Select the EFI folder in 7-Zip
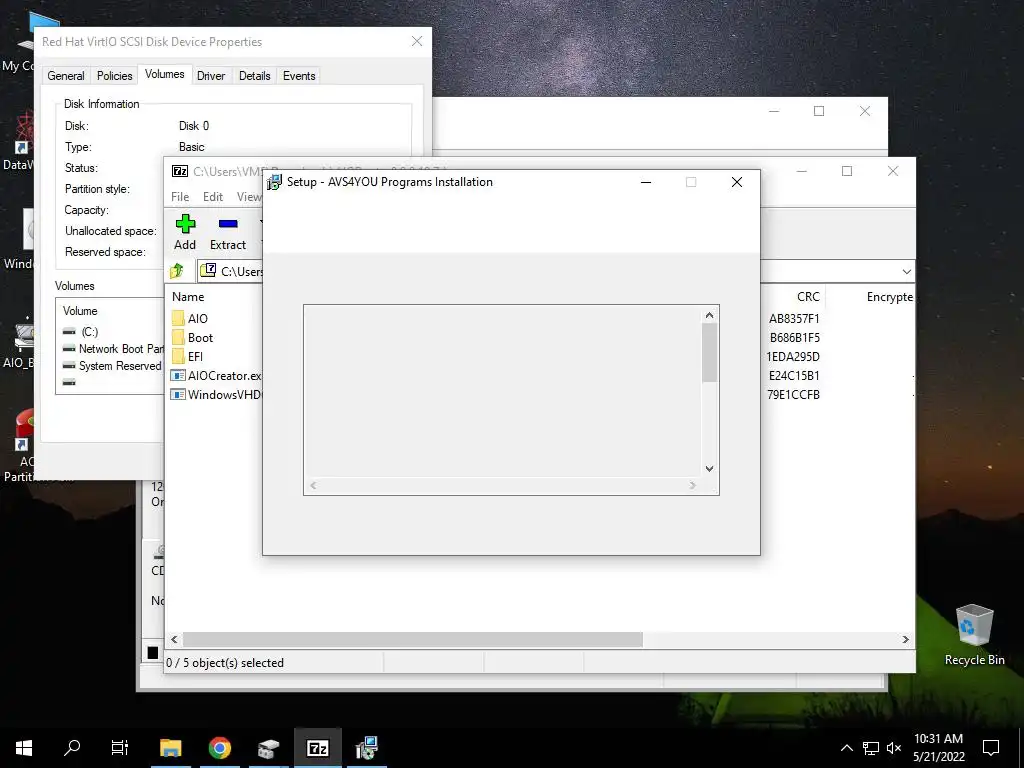 tap(187, 357)
